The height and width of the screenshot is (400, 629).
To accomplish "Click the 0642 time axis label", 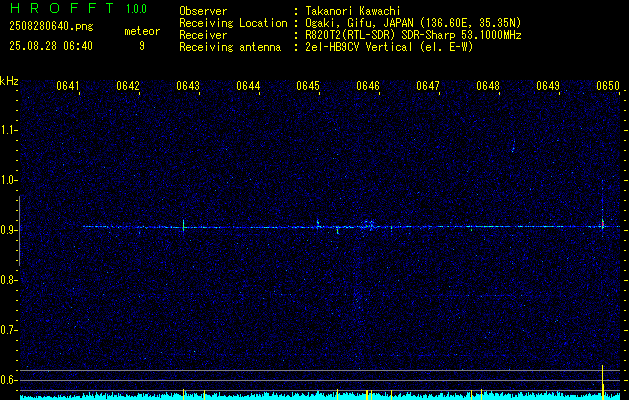I will click(x=128, y=86).
